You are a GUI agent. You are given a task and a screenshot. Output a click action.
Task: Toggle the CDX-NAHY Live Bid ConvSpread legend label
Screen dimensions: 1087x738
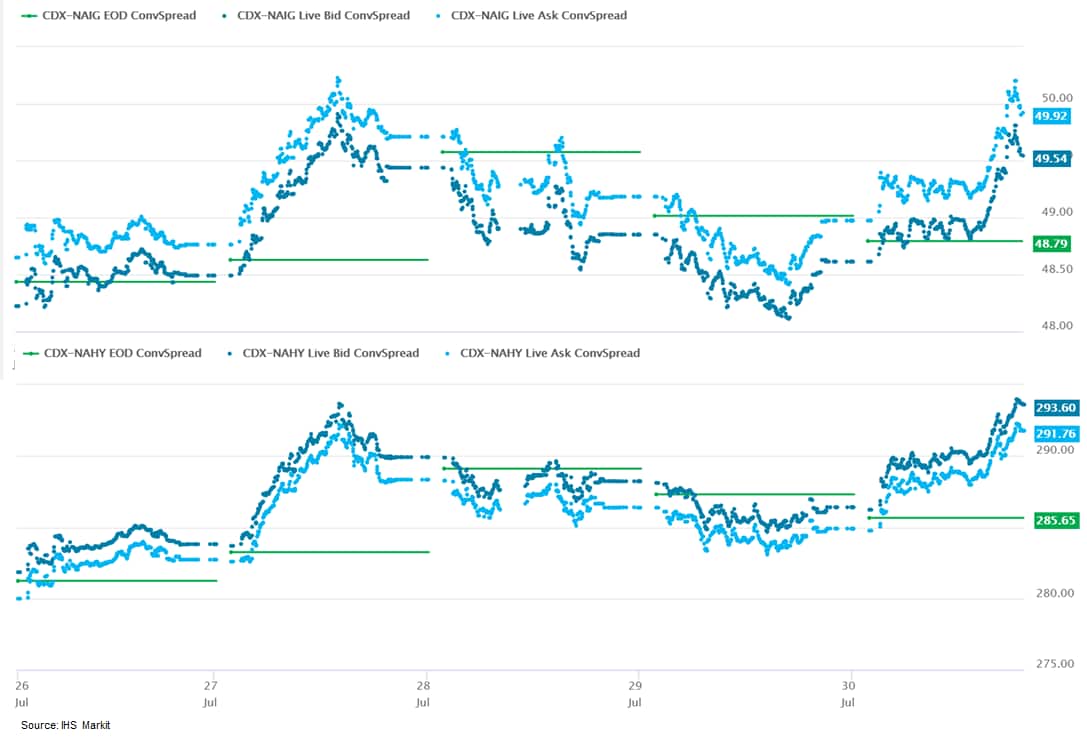331,353
